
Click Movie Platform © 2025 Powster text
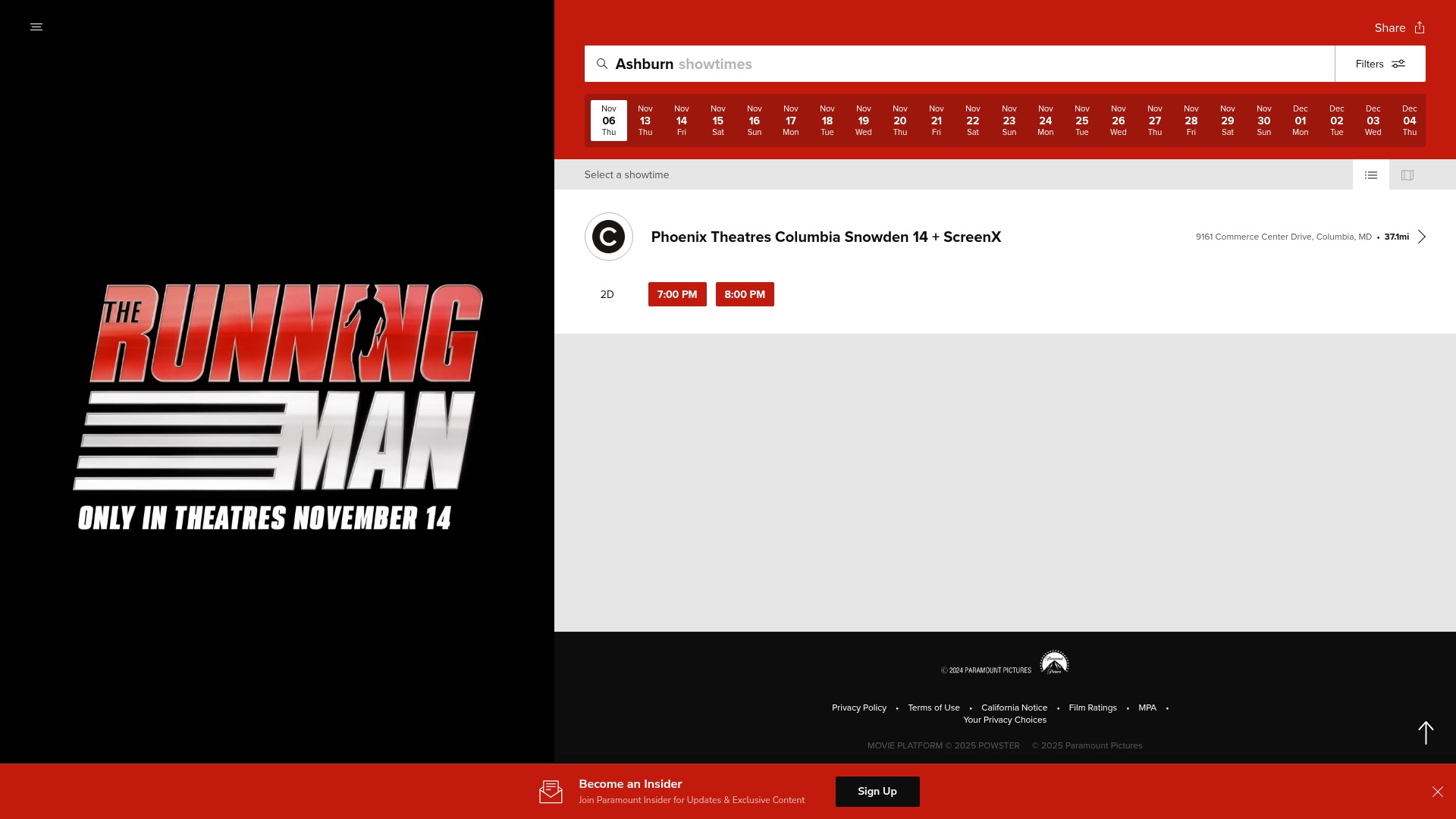[943, 745]
